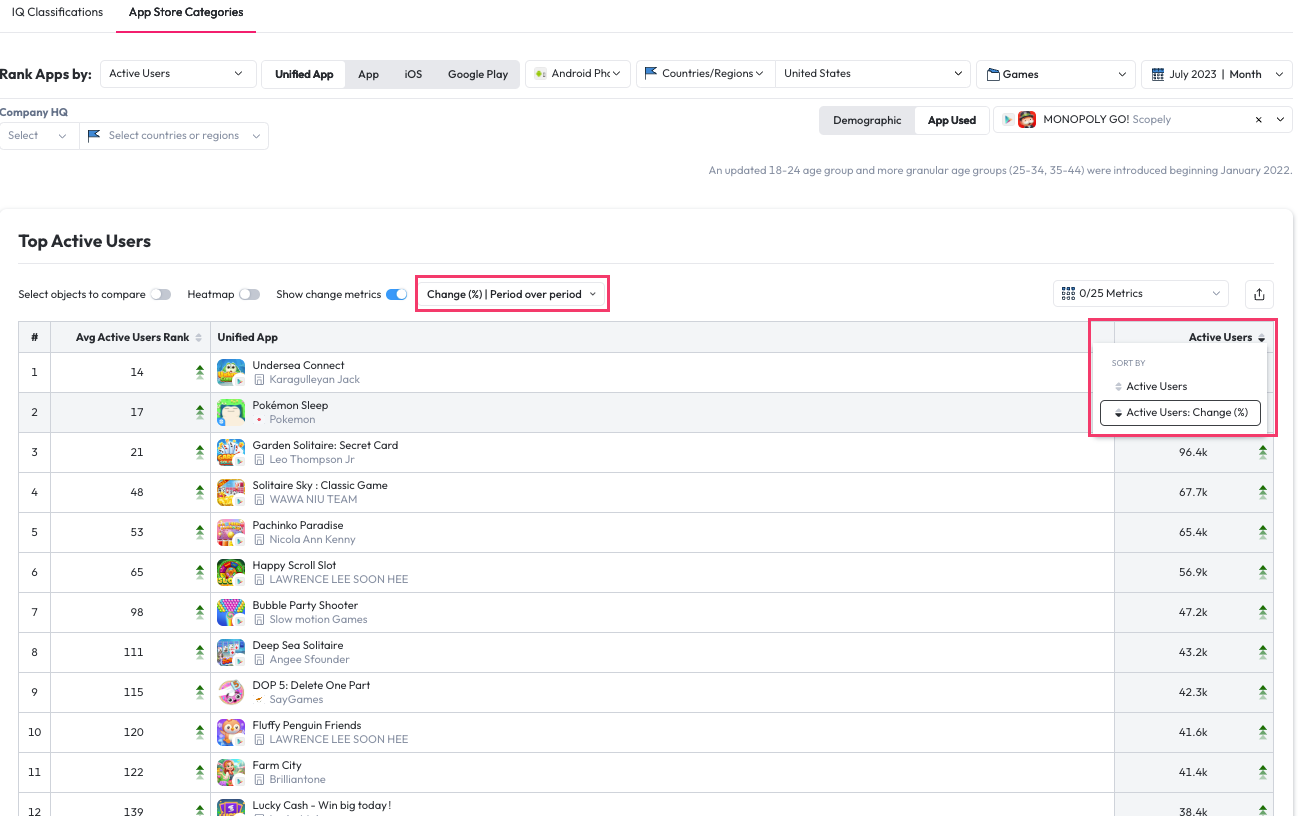Screen dimensions: 1298x816
Task: Click the # column header
Action: [34, 338]
